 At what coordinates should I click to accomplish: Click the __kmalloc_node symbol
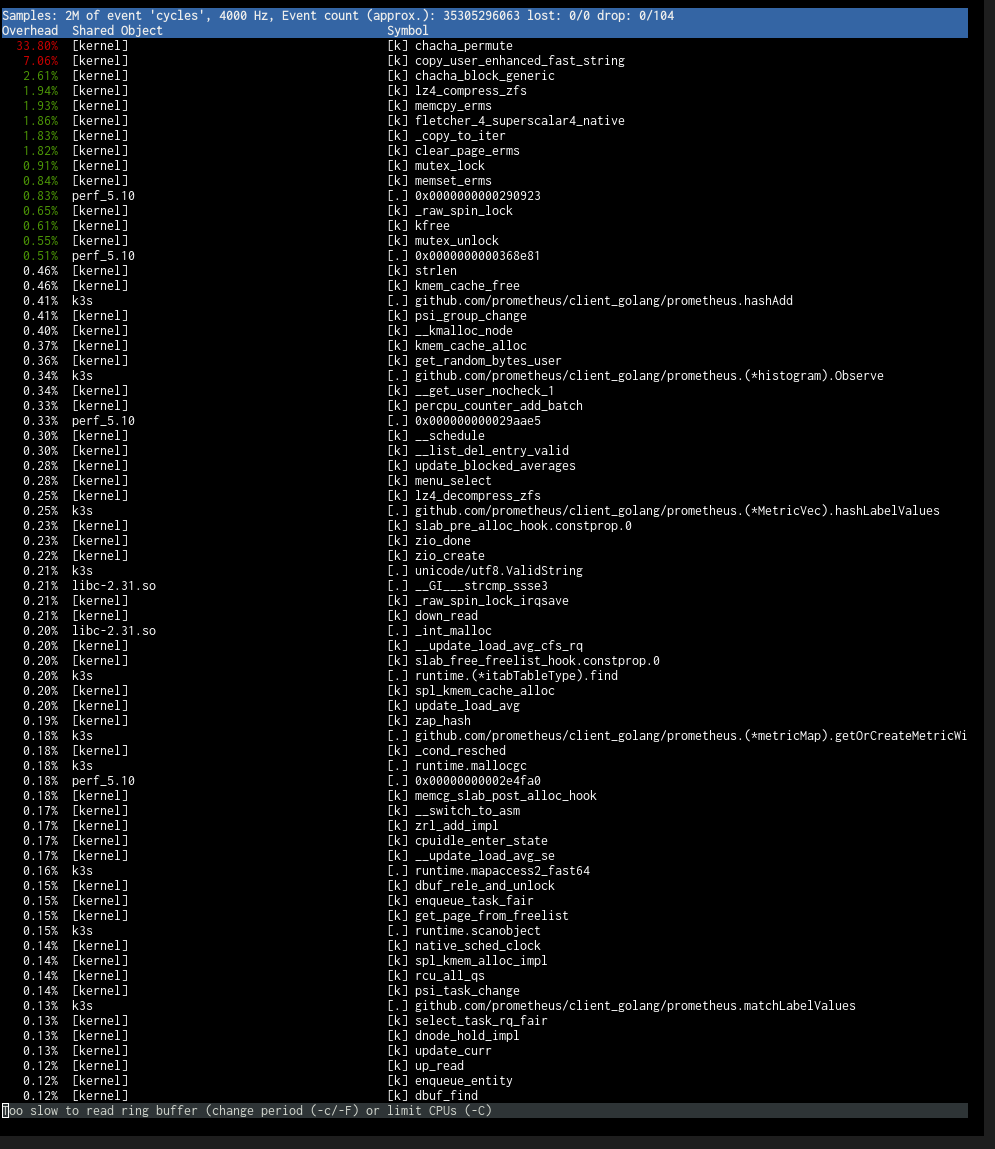(x=463, y=331)
